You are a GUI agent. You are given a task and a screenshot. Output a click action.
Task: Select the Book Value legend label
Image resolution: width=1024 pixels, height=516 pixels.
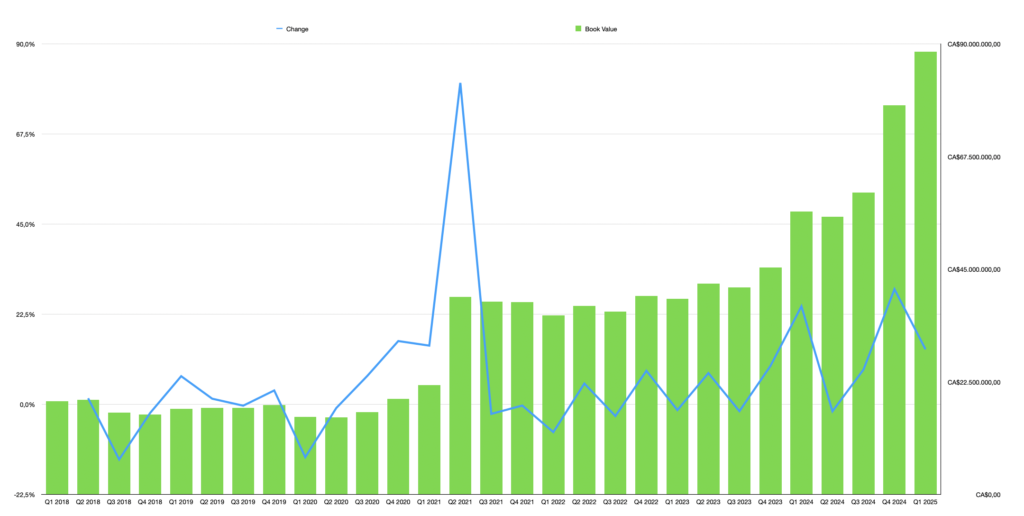click(601, 29)
